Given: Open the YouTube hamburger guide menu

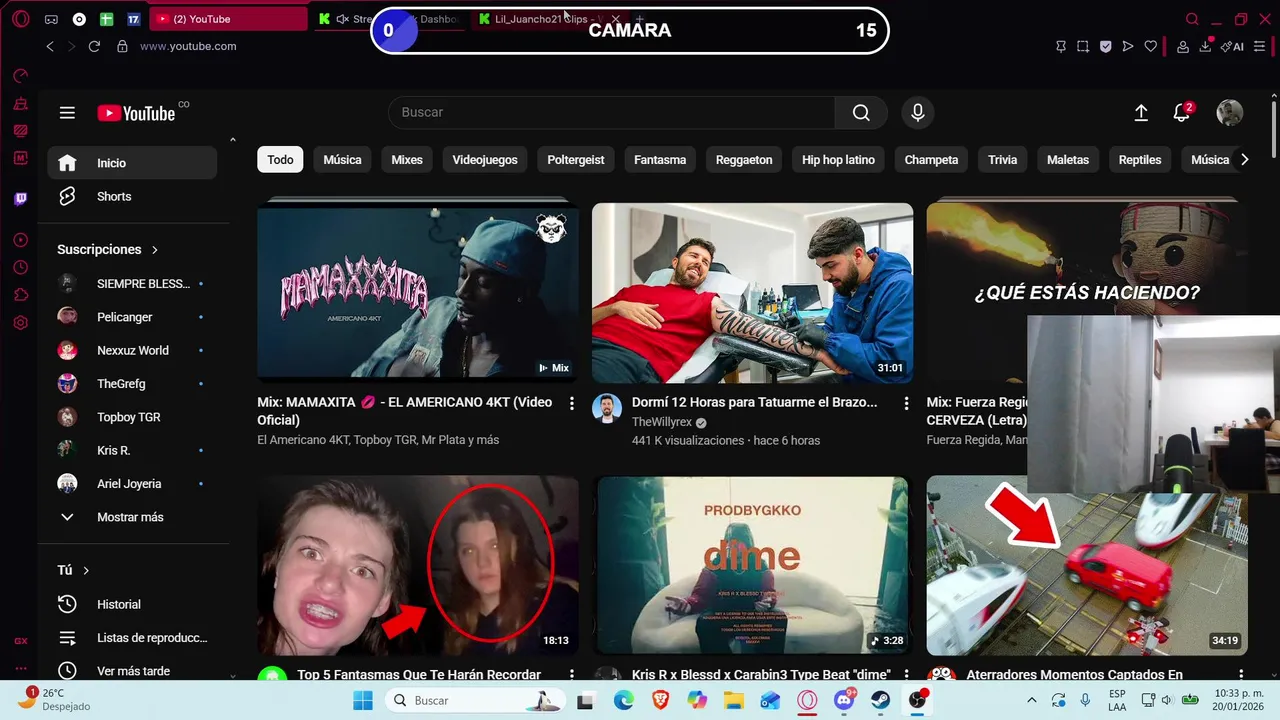Looking at the screenshot, I should (67, 113).
